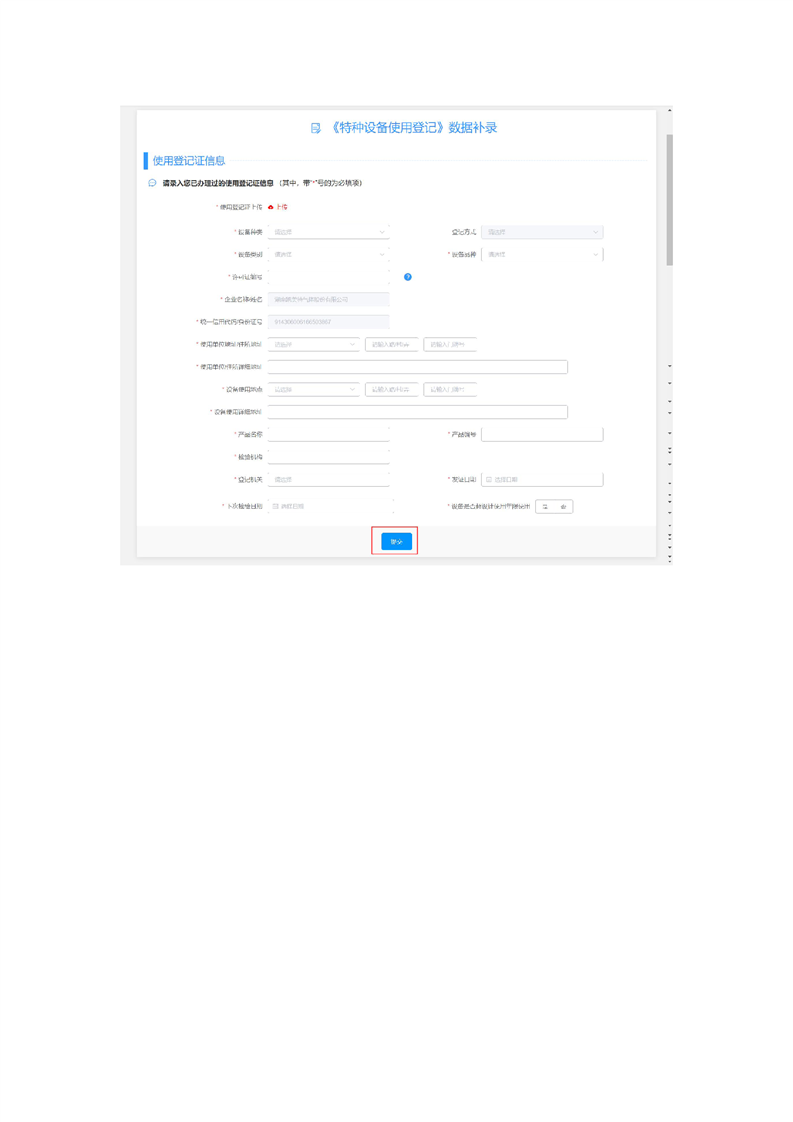
Task: Open the 设备种类 dropdown
Action: tap(328, 232)
